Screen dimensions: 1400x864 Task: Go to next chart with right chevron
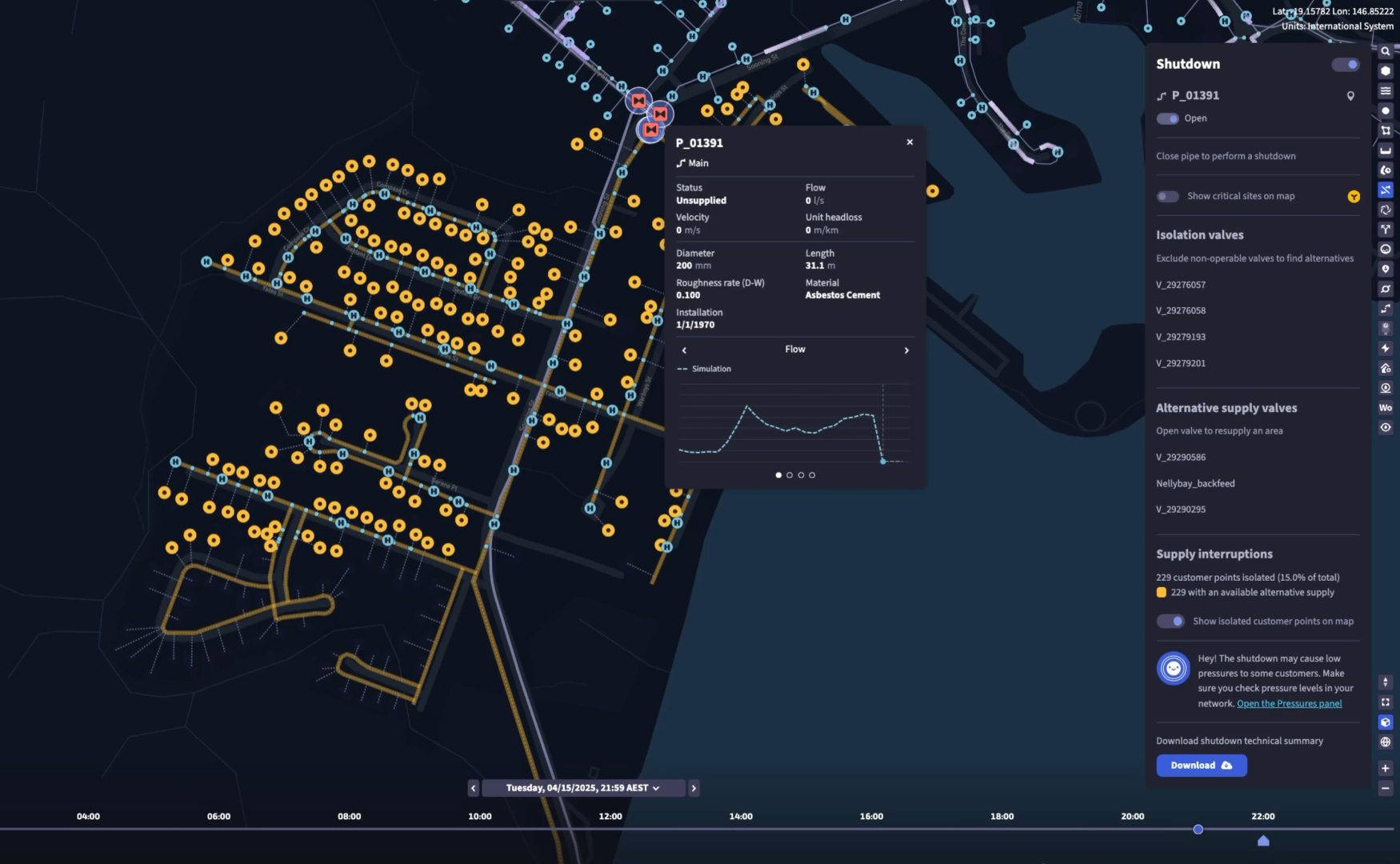click(906, 350)
